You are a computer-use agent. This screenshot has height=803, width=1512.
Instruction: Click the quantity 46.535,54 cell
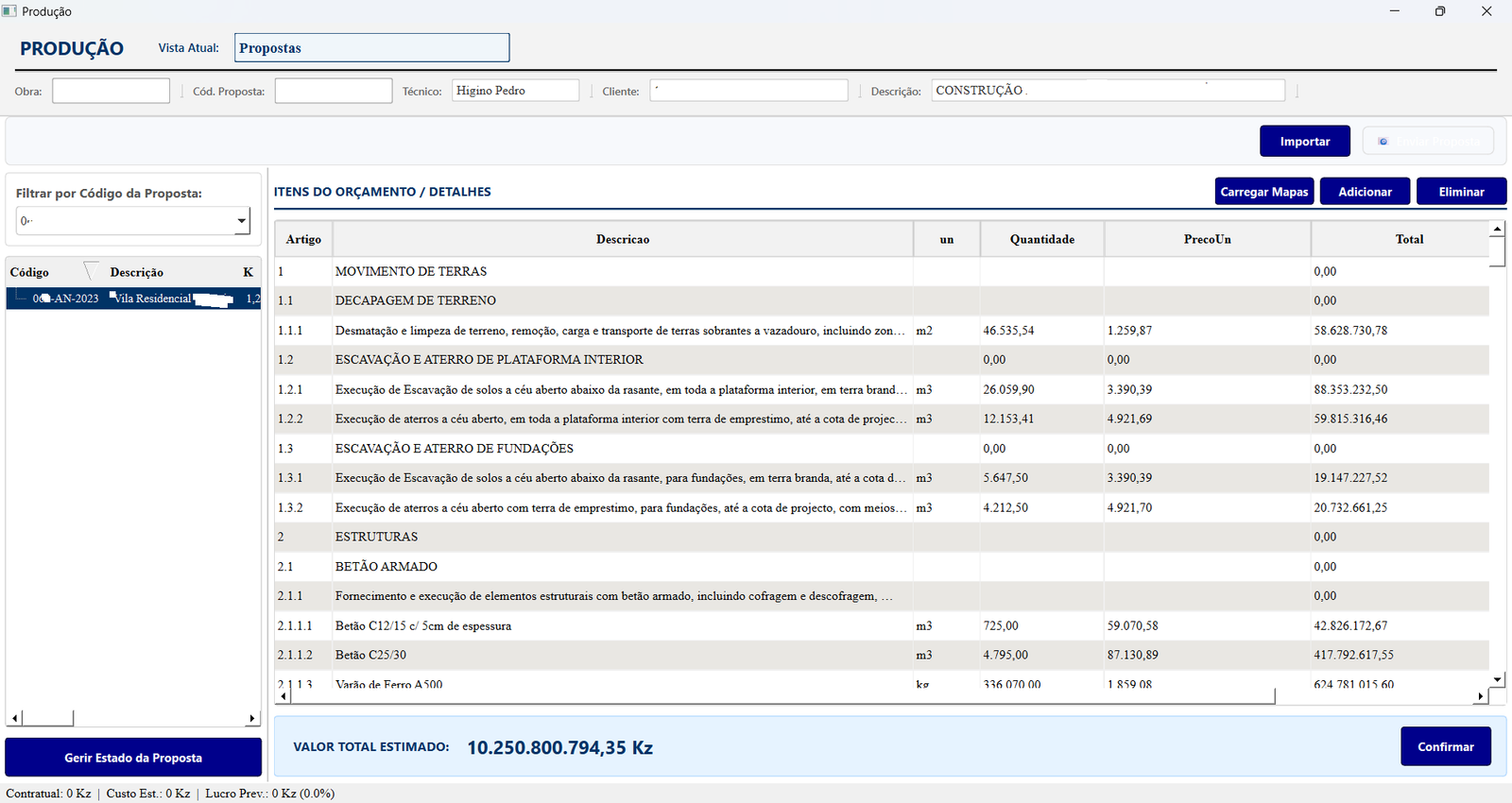click(x=1042, y=331)
